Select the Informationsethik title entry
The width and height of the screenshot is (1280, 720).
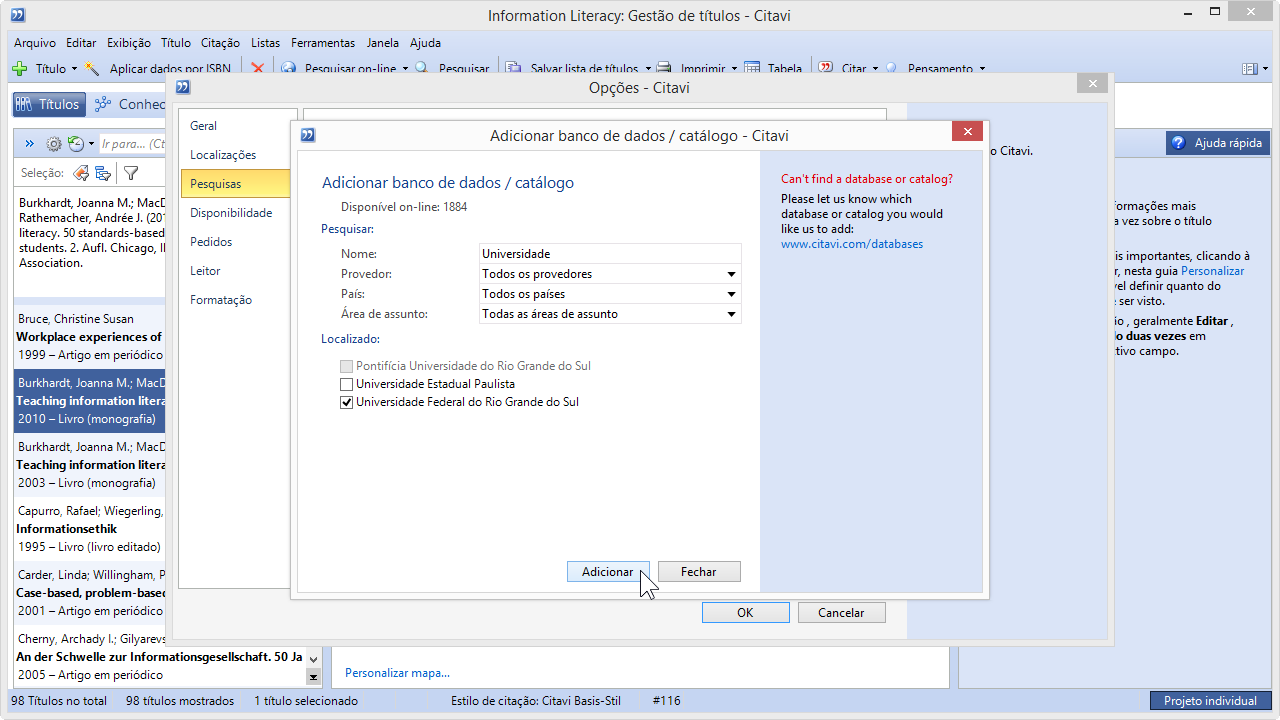pos(90,529)
